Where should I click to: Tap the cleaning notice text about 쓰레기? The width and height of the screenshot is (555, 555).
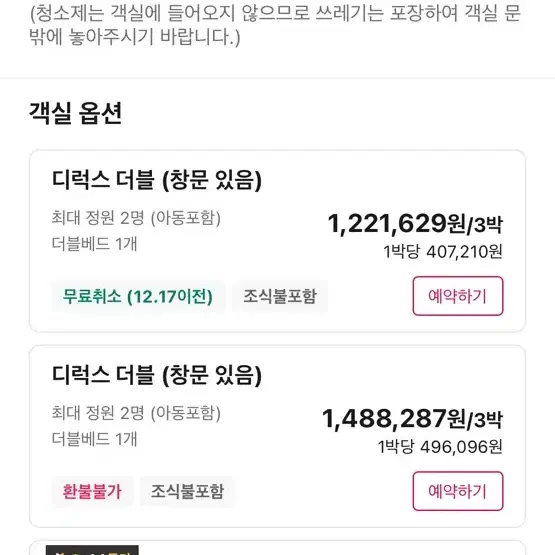(x=275, y=25)
